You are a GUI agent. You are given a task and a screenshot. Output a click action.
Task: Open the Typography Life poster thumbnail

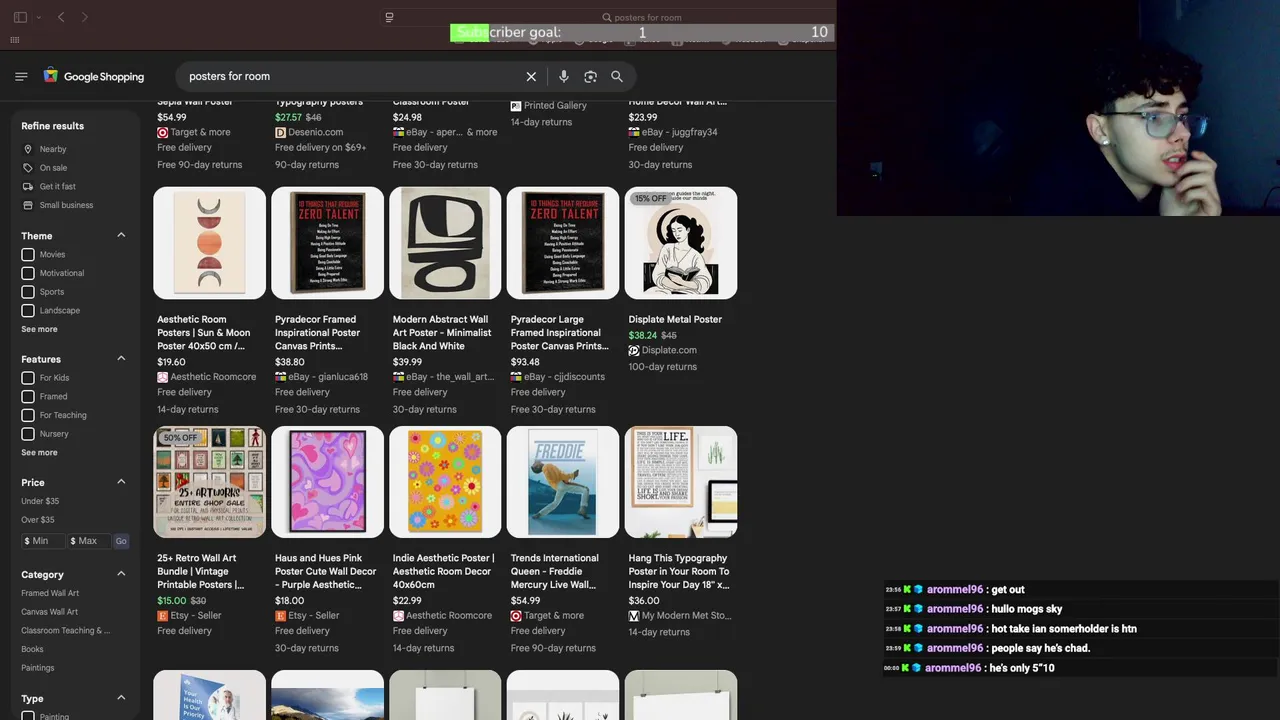(x=681, y=482)
